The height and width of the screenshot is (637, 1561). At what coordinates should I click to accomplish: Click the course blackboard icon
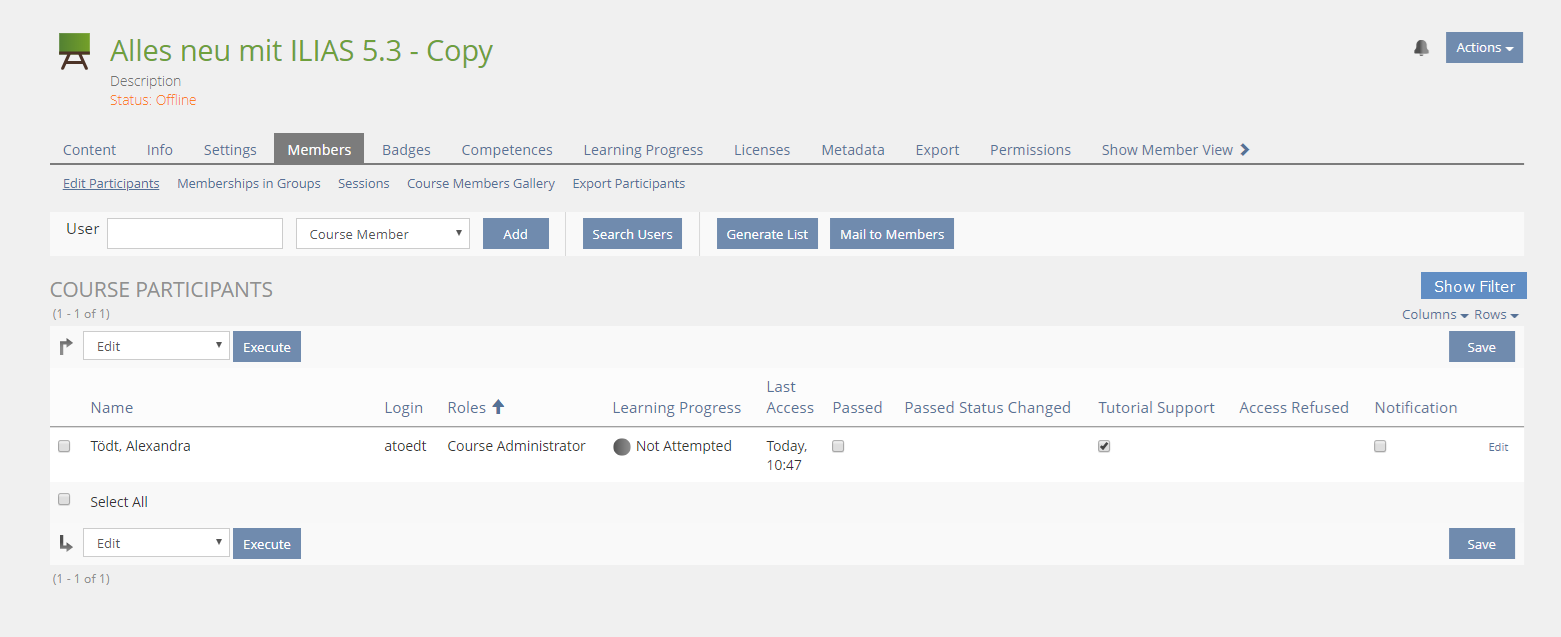coord(75,51)
